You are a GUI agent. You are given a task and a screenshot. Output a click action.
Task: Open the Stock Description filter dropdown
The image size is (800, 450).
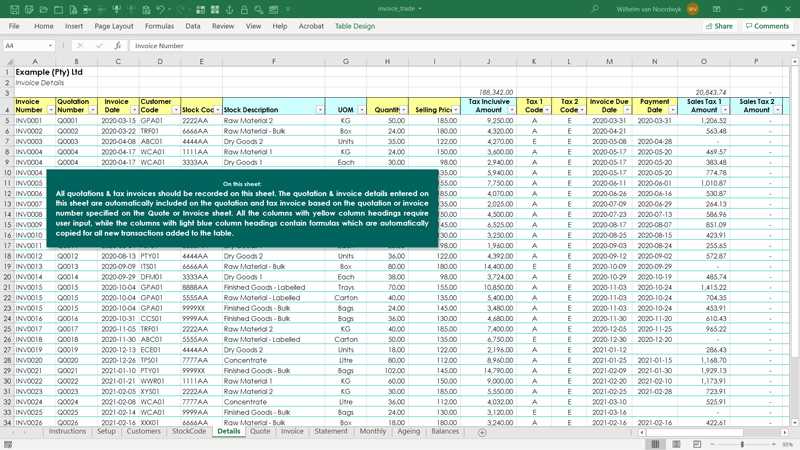320,110
